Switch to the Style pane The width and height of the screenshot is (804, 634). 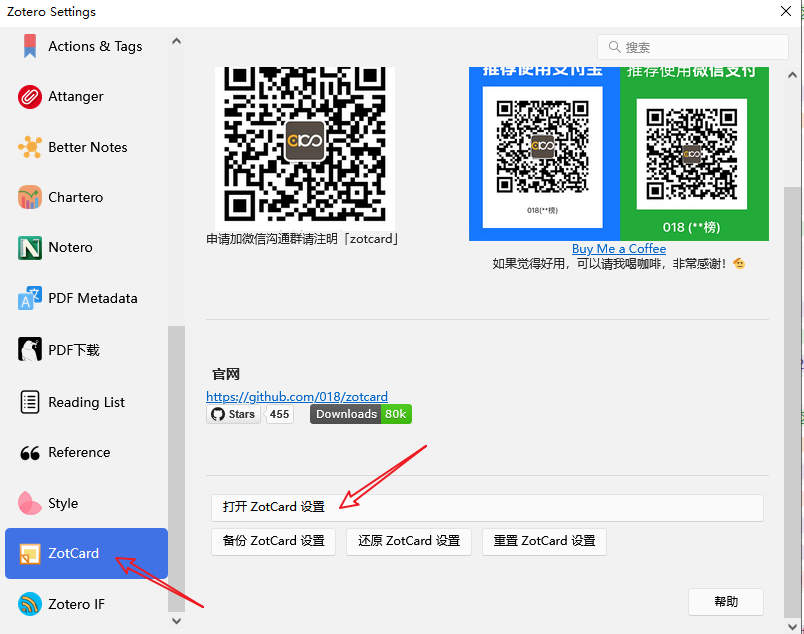pos(86,503)
